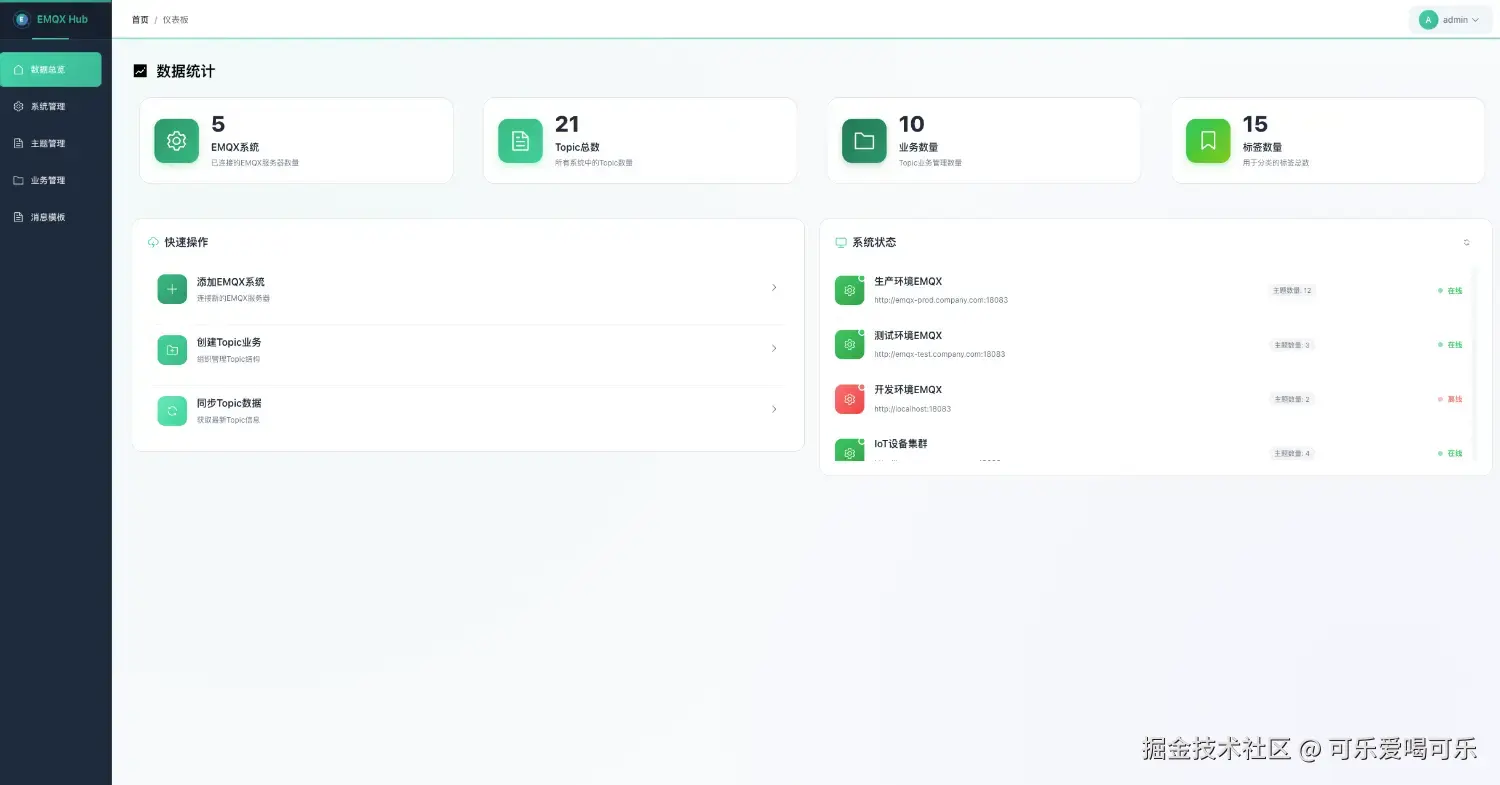Click the 生产环境EMQX gear icon
This screenshot has height=785, width=1500.
(x=849, y=290)
